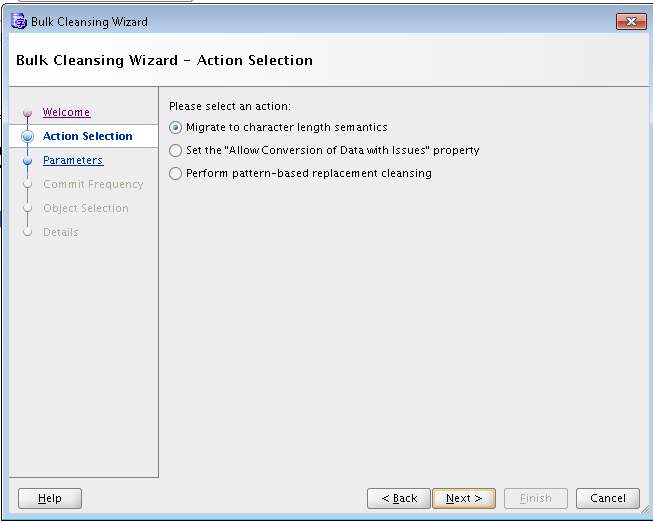Open the Parameters step link
The image size is (653, 522).
(x=73, y=161)
